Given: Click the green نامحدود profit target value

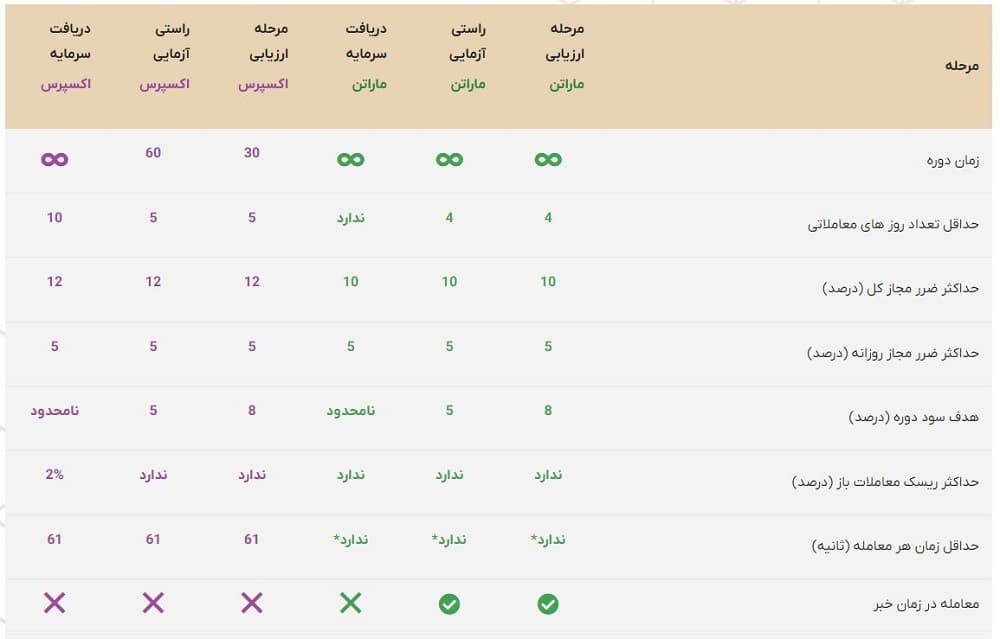Looking at the screenshot, I should click(x=351, y=410).
